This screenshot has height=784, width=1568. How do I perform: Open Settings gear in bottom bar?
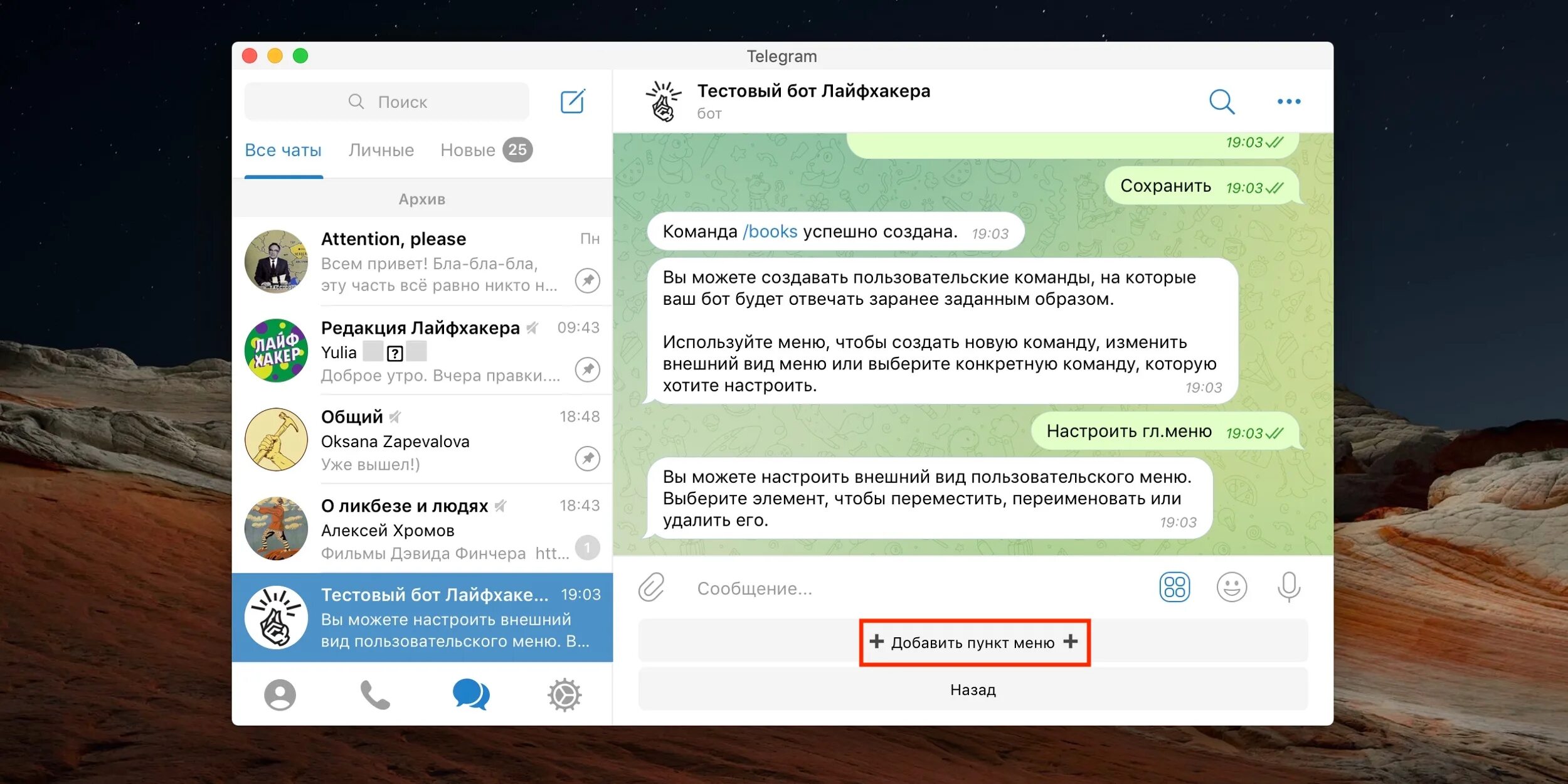pyautogui.click(x=564, y=694)
